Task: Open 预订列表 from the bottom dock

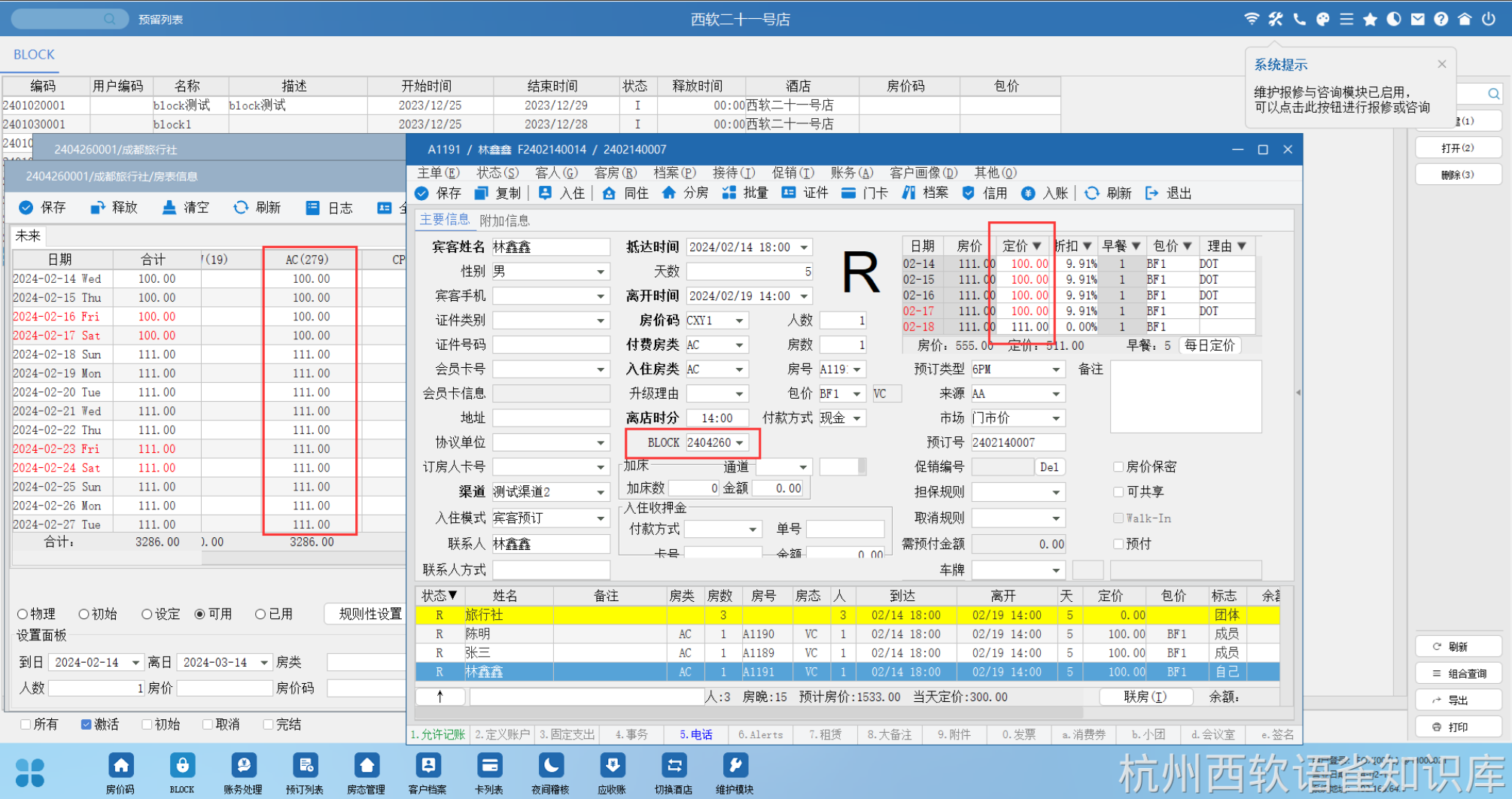Action: coord(305,773)
